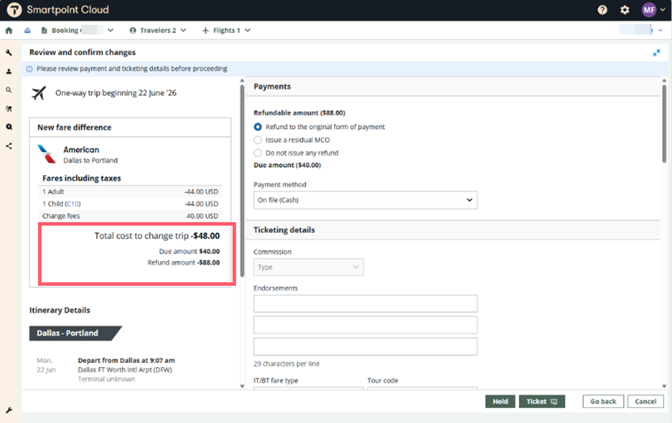The height and width of the screenshot is (423, 672).
Task: Click the home icon in the navigation bar
Action: tap(9, 31)
